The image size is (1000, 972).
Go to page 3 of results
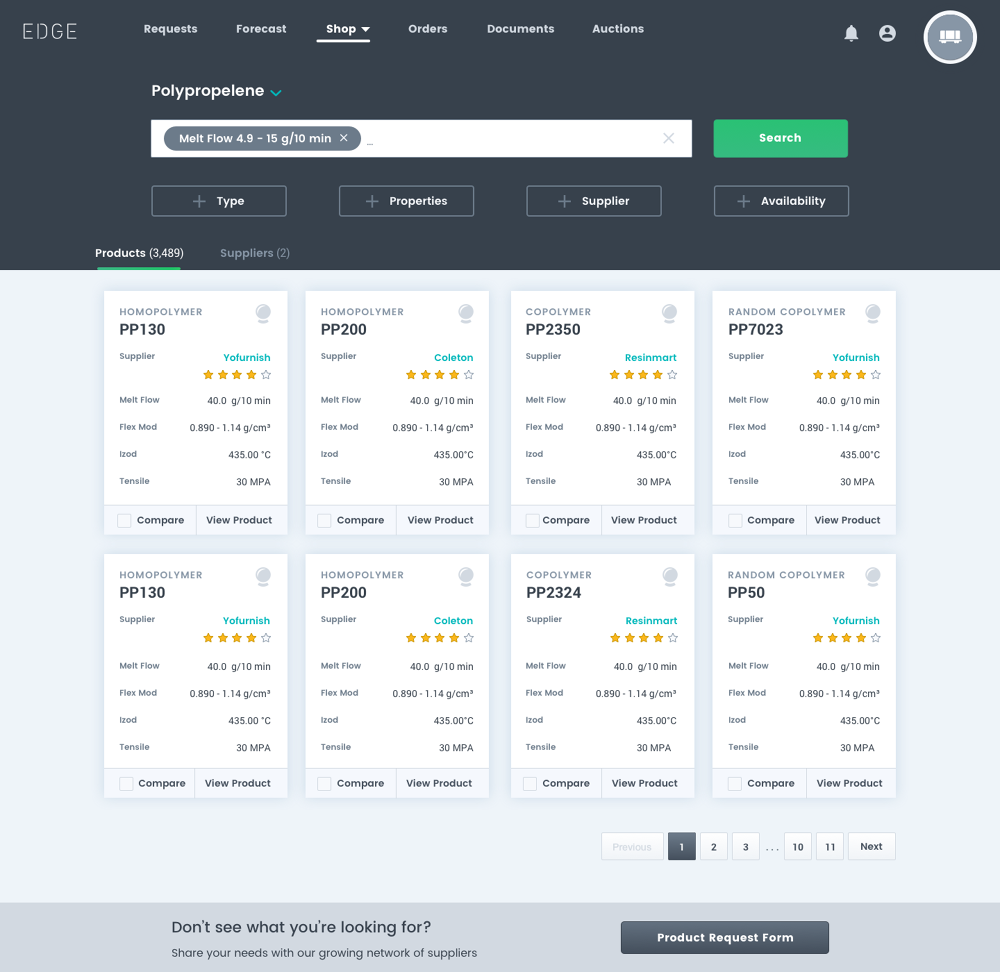point(745,847)
